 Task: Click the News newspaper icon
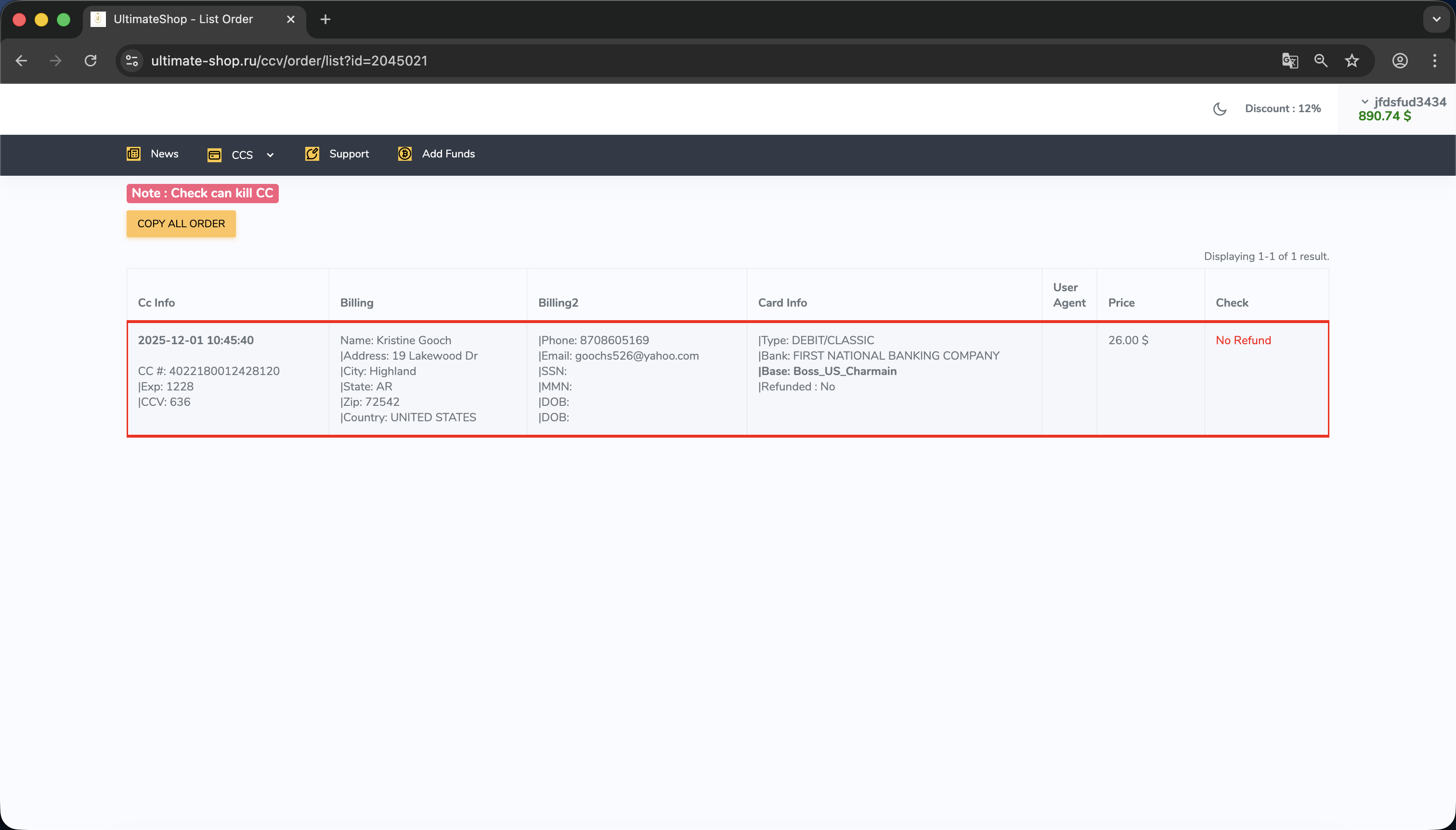coord(133,154)
